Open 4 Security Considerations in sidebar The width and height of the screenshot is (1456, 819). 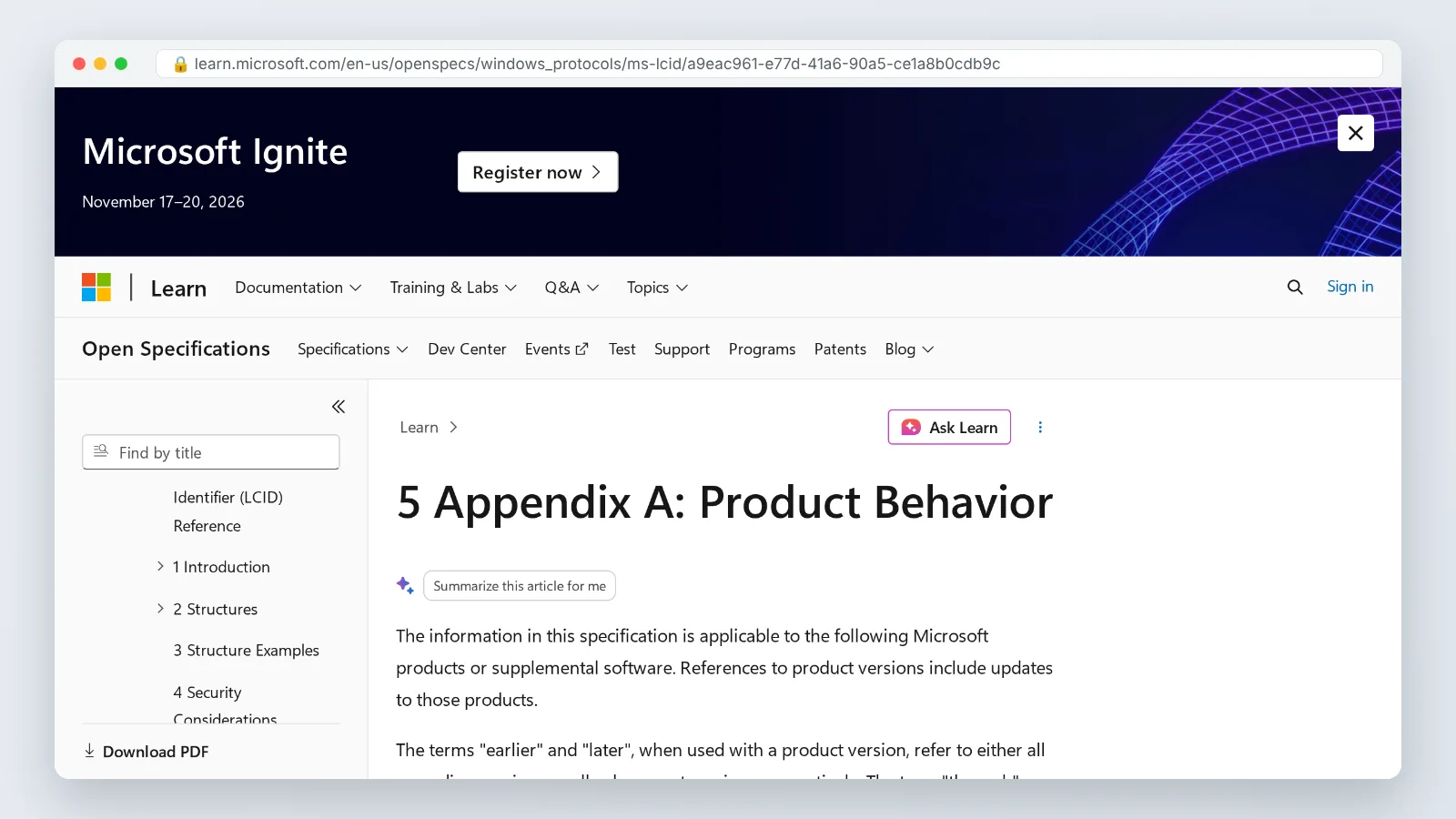225,706
